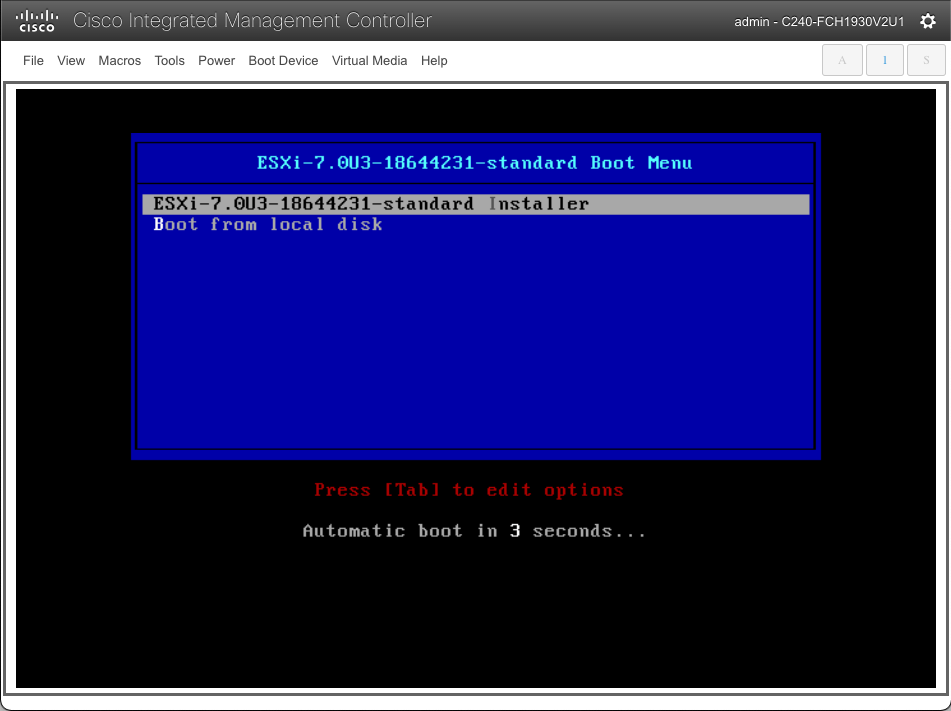Open the Tools menu
Viewport: 951px width, 711px height.
[x=169, y=61]
